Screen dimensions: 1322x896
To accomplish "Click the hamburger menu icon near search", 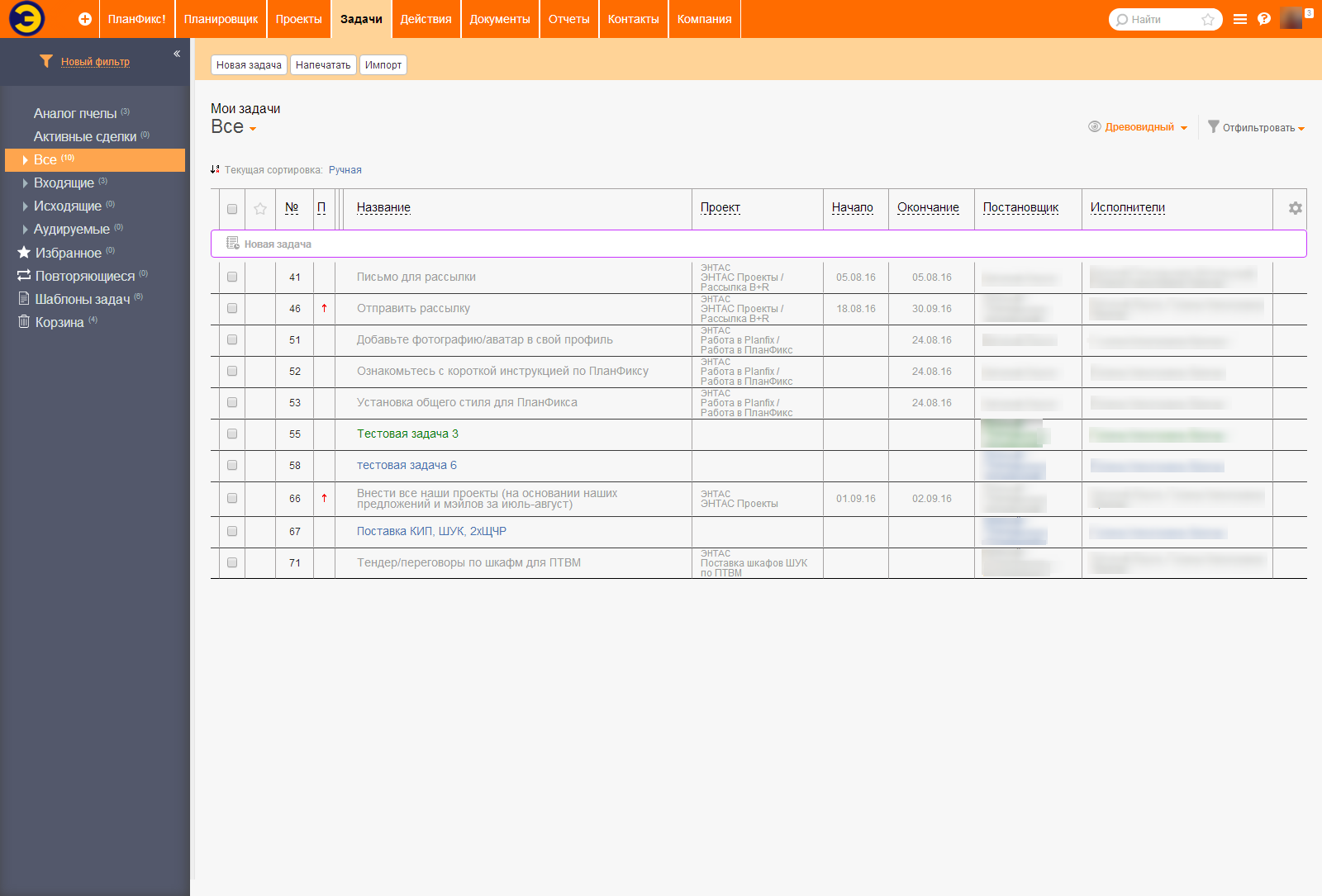I will tap(1240, 18).
